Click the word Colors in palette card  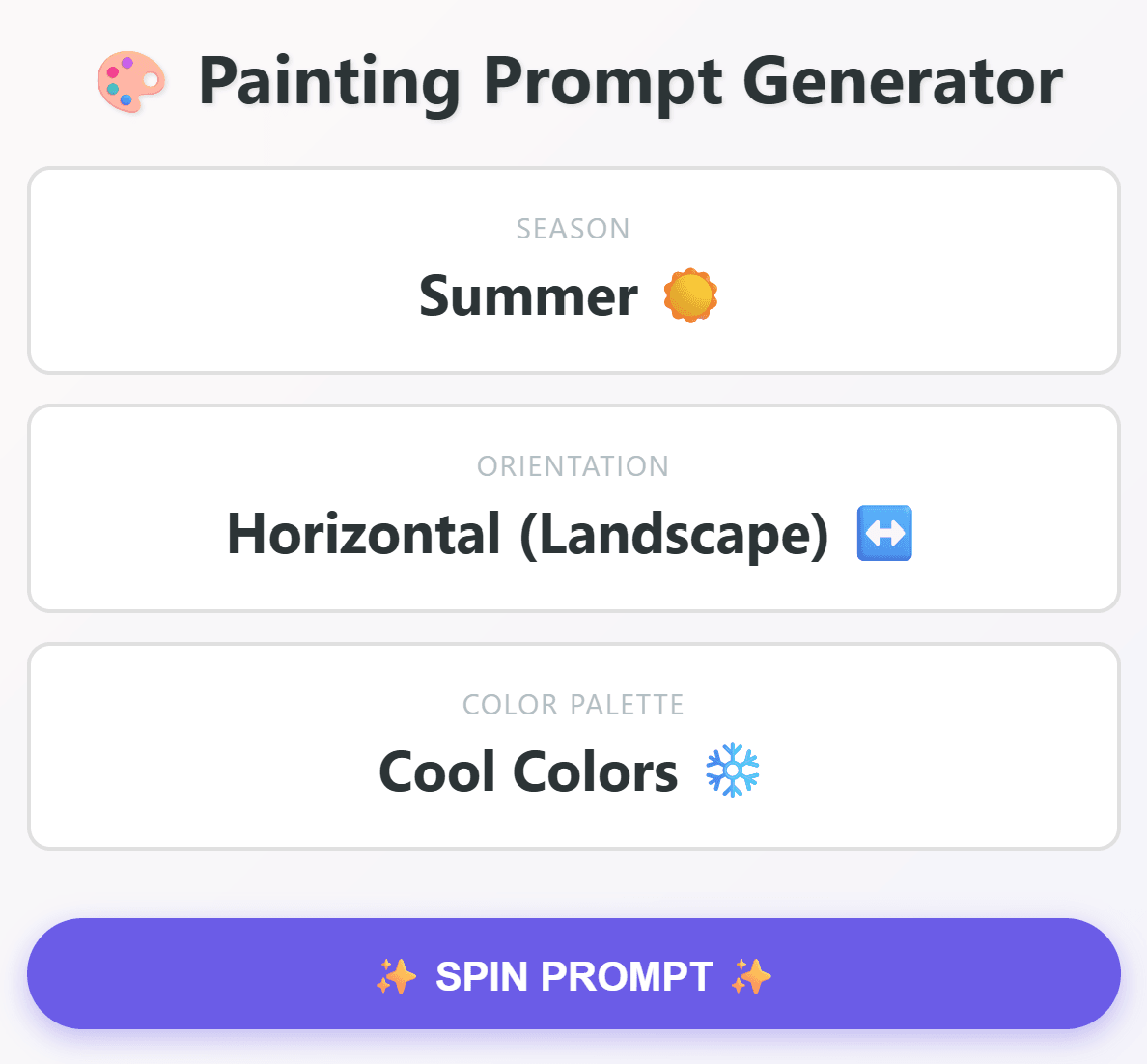[x=596, y=771]
